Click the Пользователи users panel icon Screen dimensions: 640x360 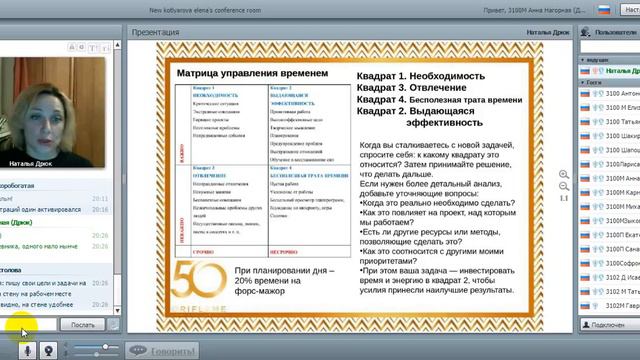pos(586,32)
